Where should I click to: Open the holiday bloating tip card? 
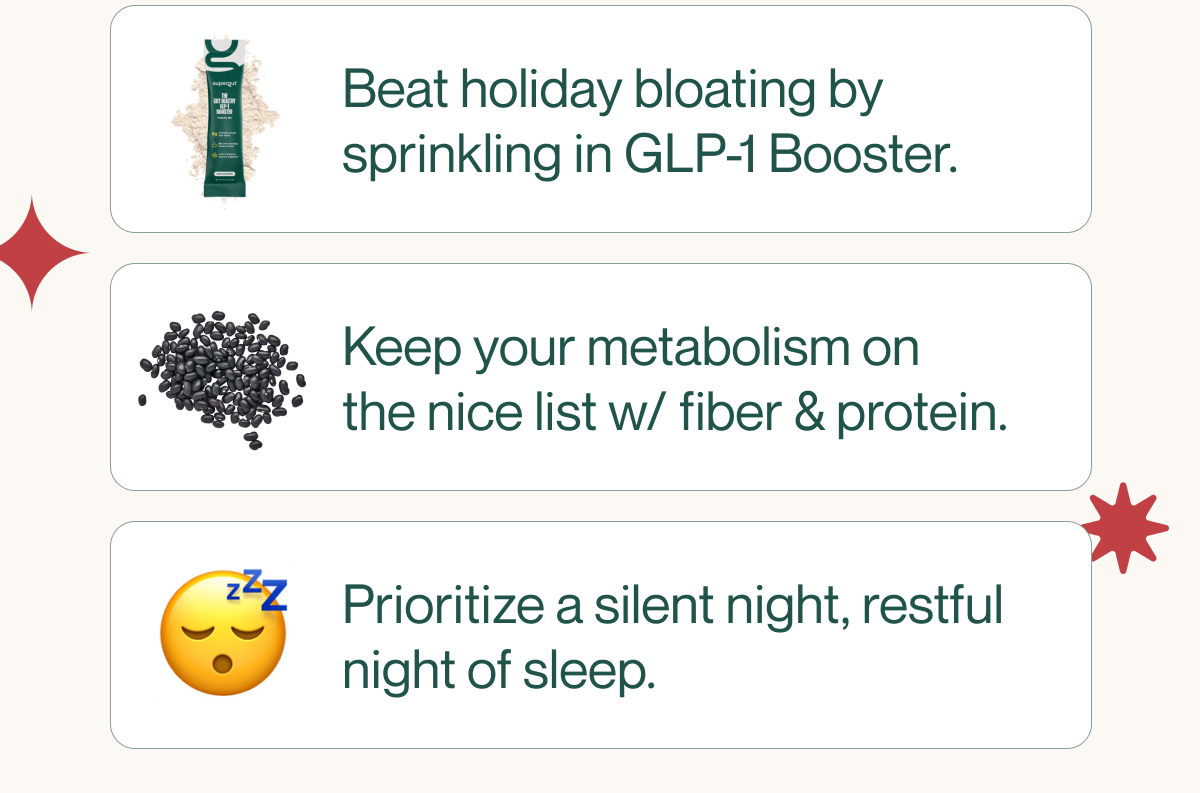coord(600,119)
